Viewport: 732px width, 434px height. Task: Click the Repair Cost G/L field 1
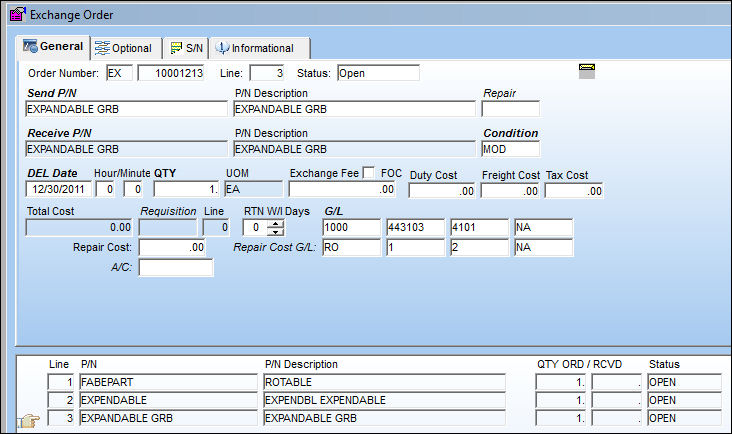click(x=415, y=247)
